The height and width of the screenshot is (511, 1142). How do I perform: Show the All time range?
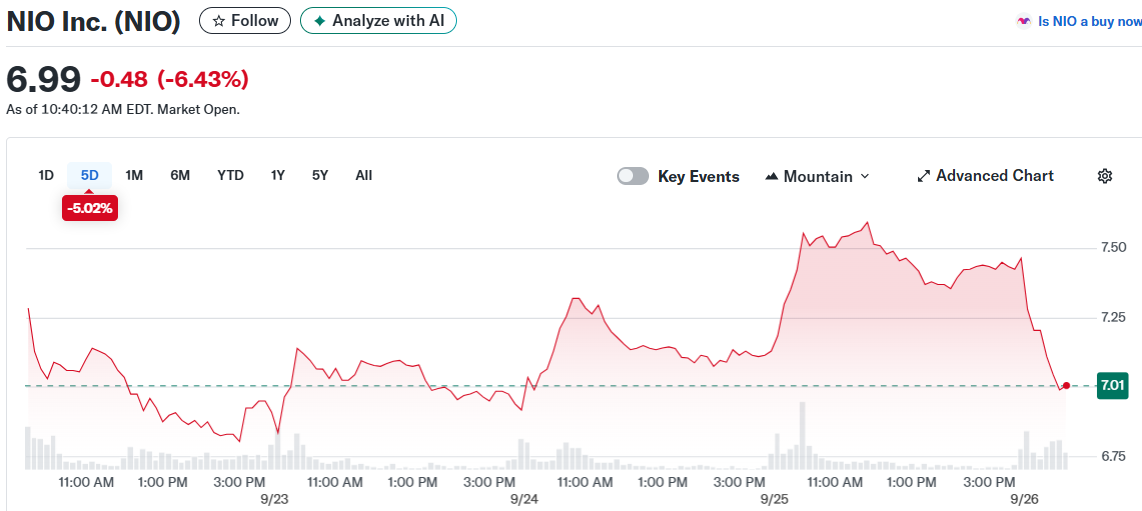pos(363,175)
